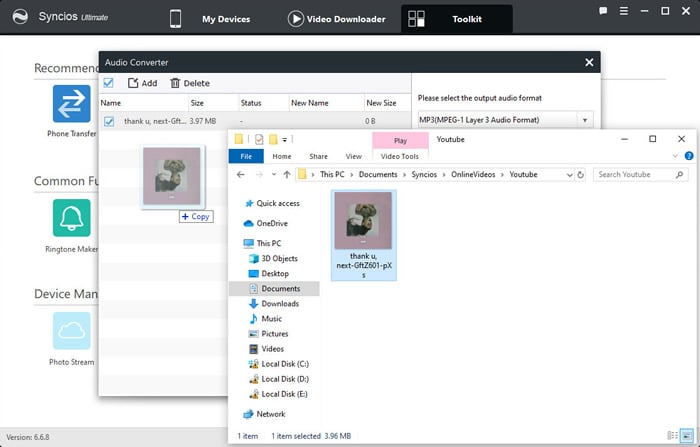This screenshot has height=447, width=700.
Task: Open the Syncios feedback chat icon
Action: click(x=603, y=11)
